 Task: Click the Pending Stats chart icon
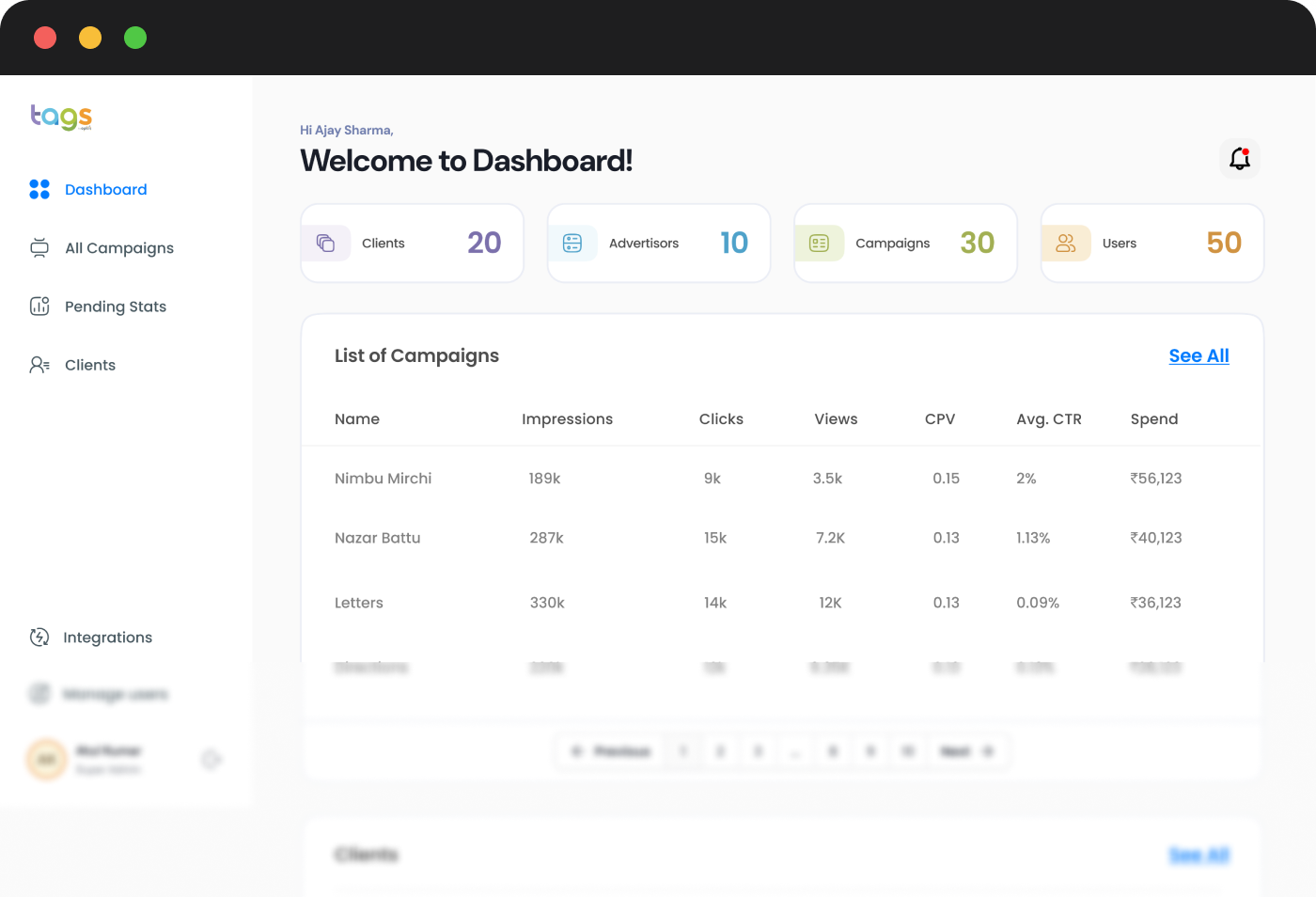[x=39, y=307]
